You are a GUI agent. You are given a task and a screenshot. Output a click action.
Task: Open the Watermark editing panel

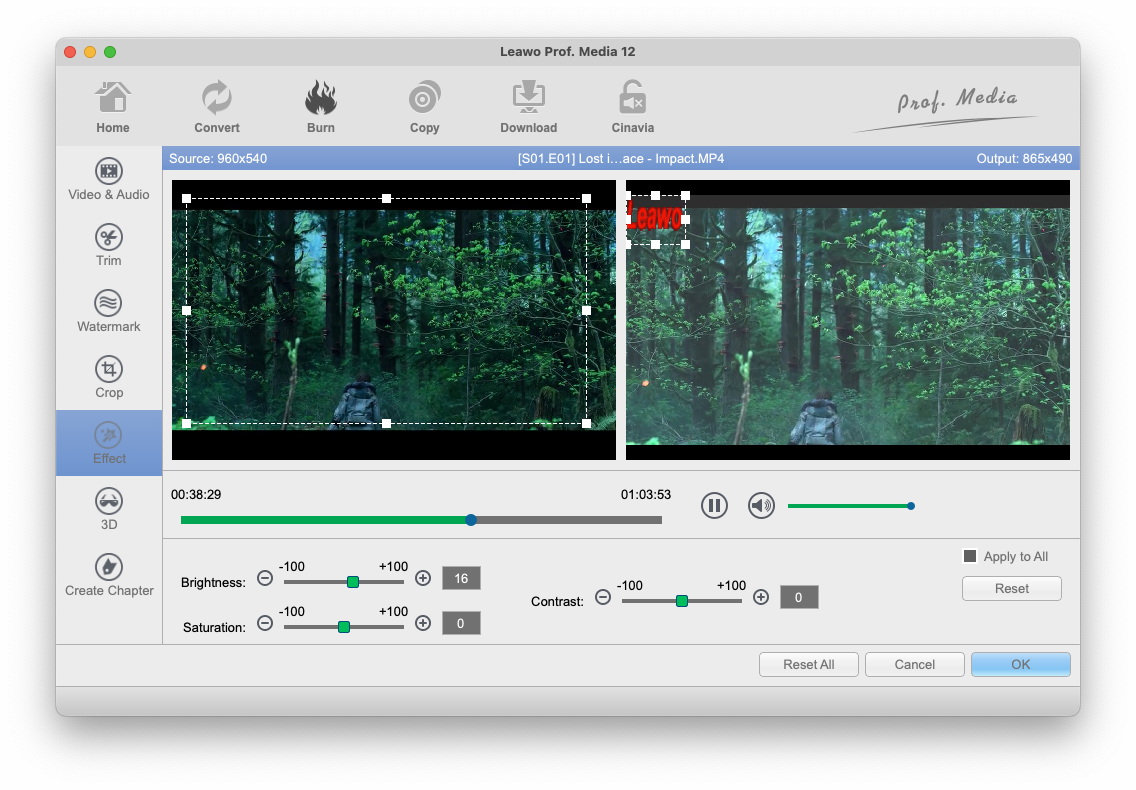click(x=109, y=311)
